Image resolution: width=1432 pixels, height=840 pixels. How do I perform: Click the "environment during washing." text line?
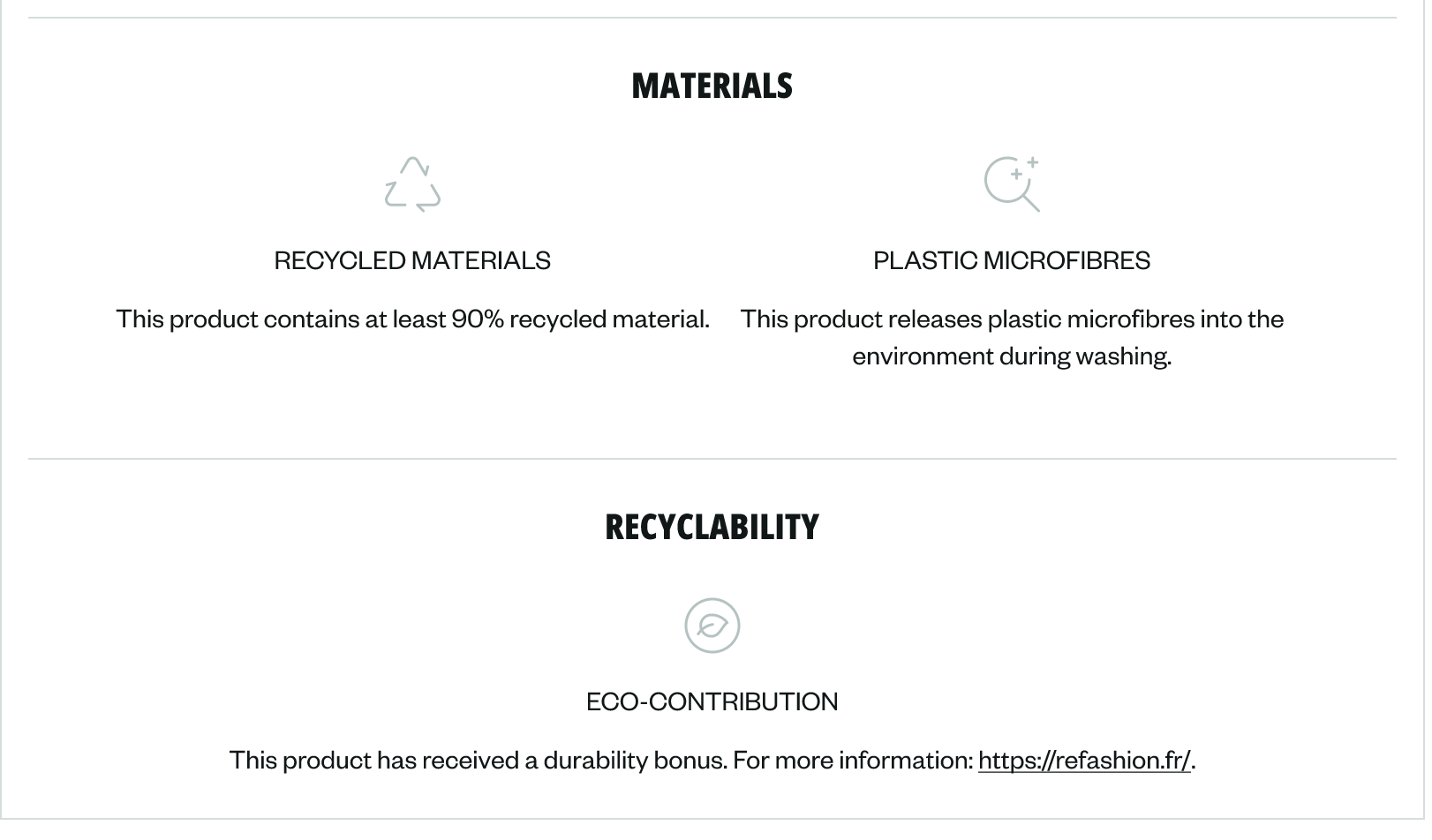1012,356
